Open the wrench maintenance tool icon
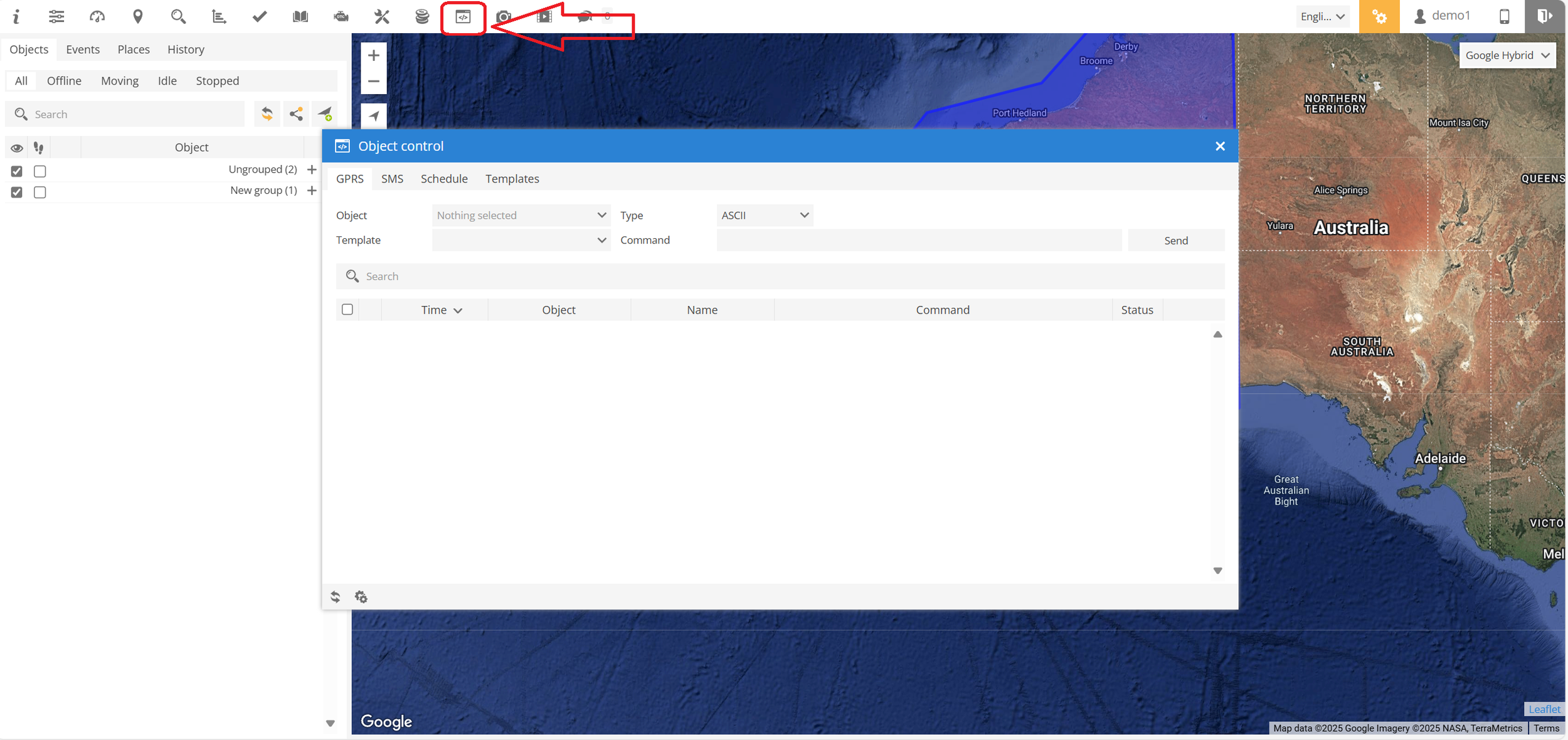Image resolution: width=1568 pixels, height=740 pixels. coord(381,17)
